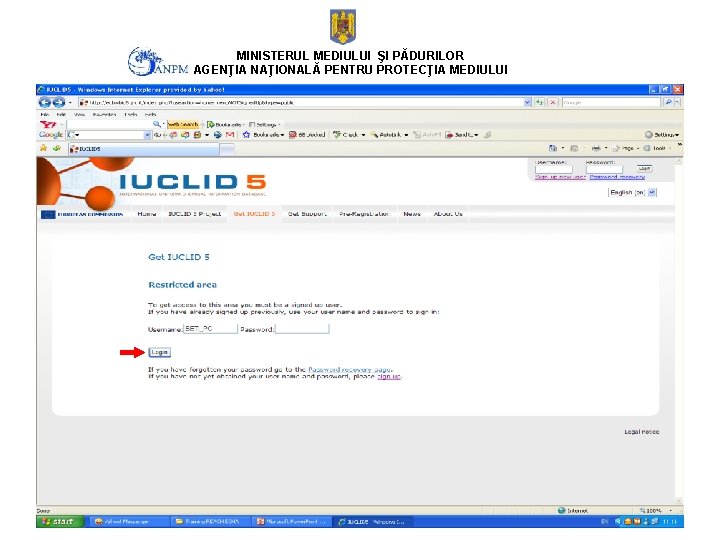Open Google toolbar Settings dropdown
This screenshot has height=540, width=720.
[662, 135]
